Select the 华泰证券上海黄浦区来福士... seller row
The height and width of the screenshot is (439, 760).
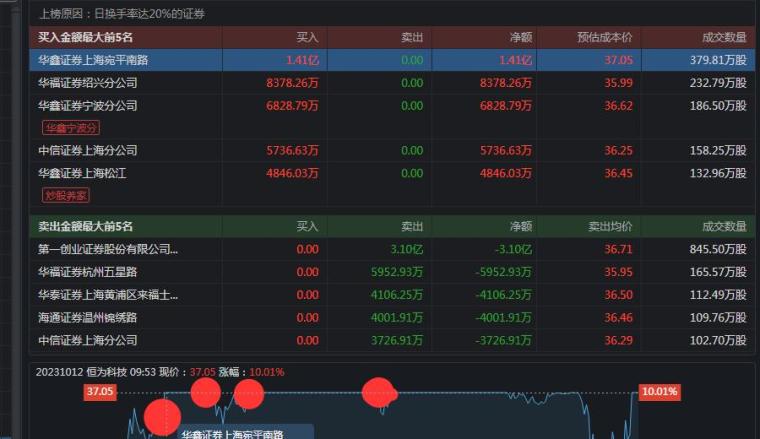[392, 295]
